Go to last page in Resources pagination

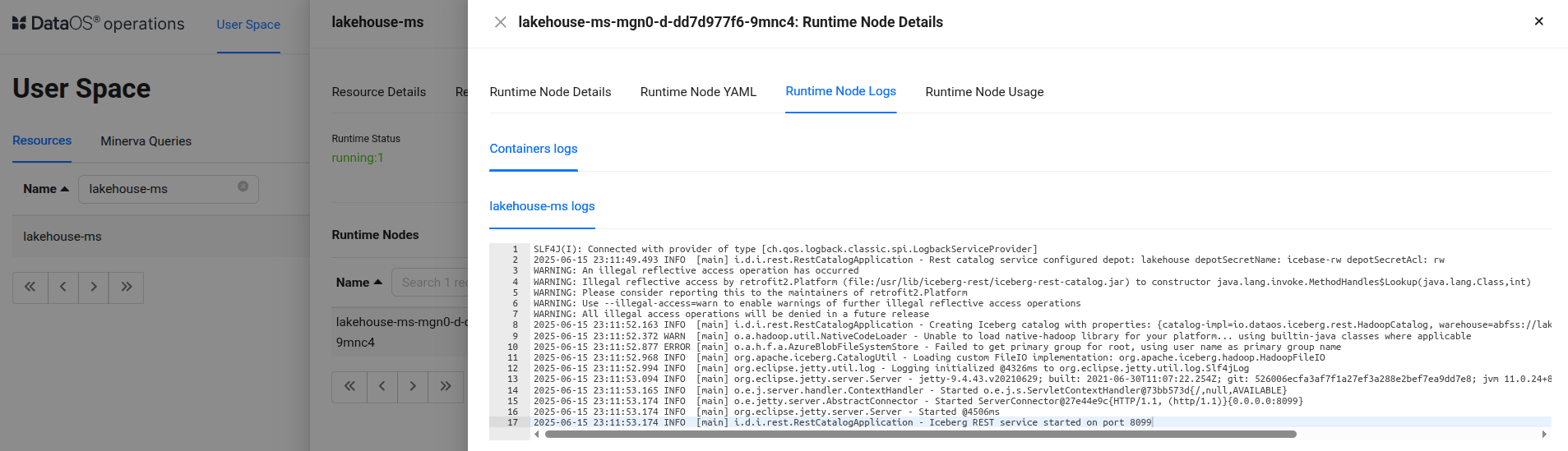point(126,288)
